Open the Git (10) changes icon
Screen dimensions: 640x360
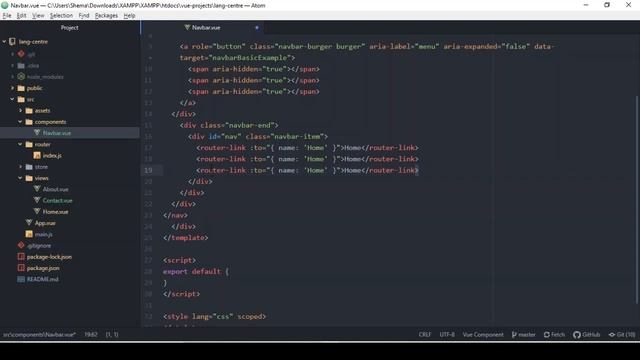611,334
